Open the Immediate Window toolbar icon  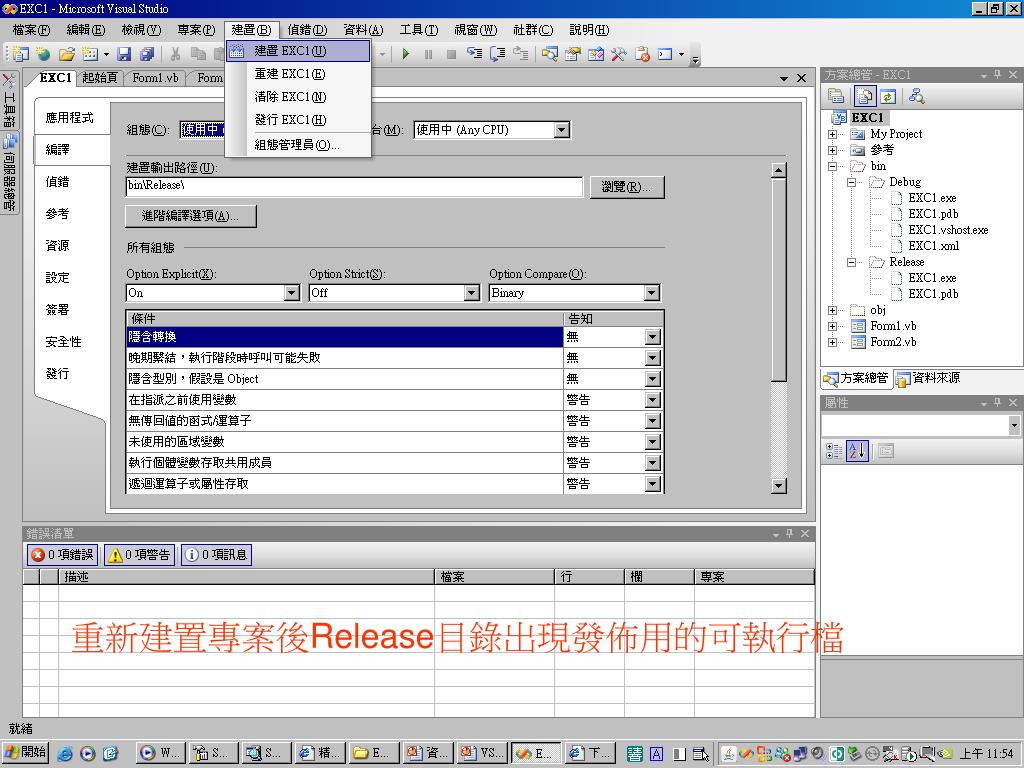click(x=665, y=54)
